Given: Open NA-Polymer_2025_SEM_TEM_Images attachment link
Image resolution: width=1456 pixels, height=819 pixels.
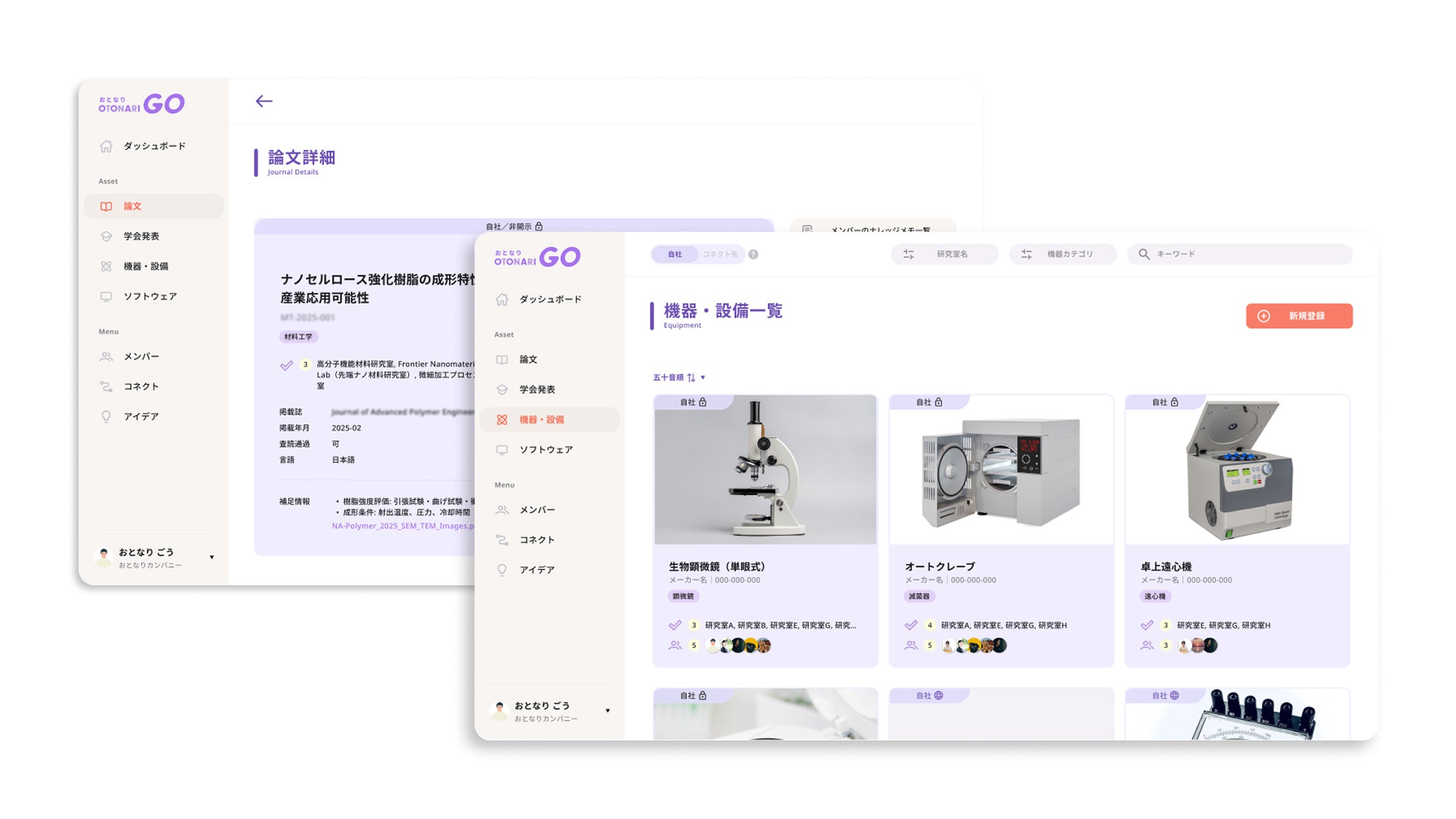Looking at the screenshot, I should (x=402, y=526).
